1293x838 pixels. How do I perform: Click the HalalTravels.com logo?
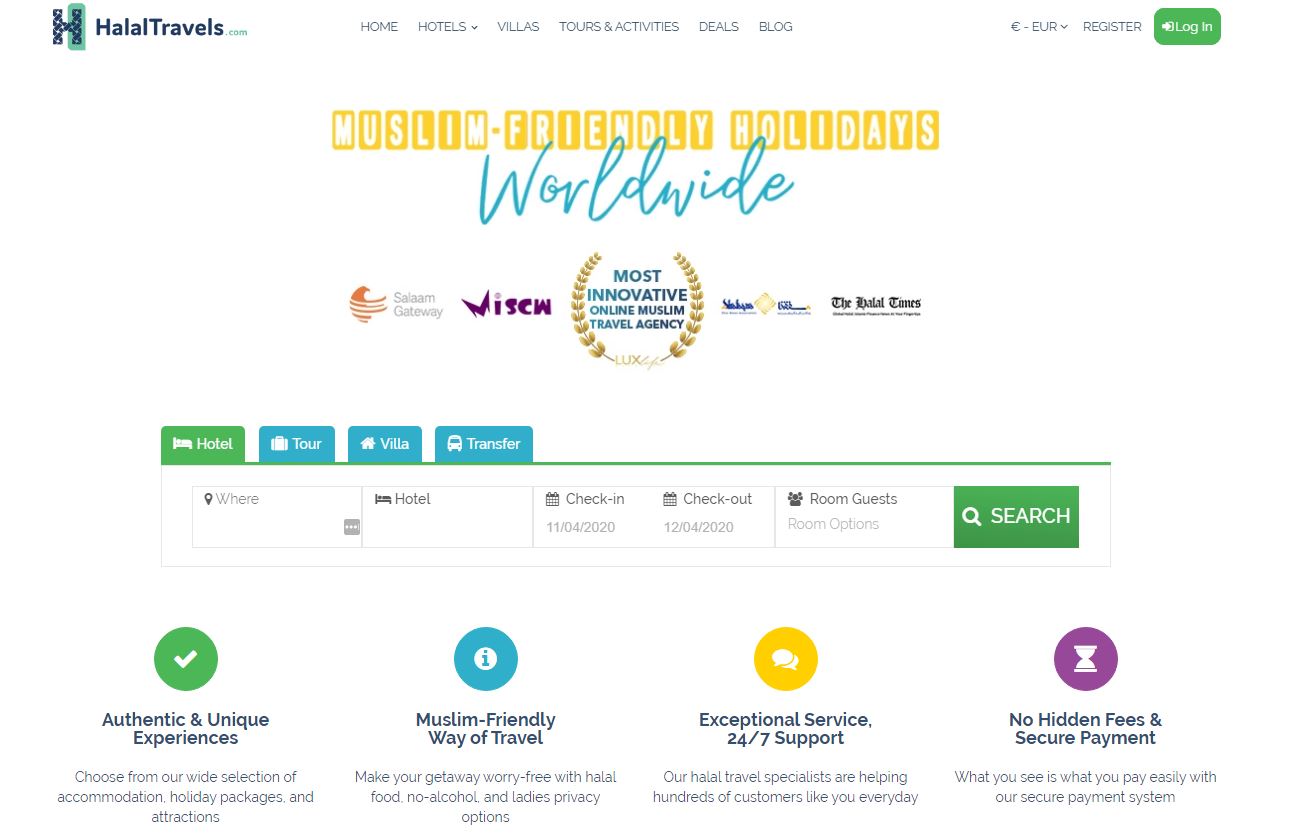point(149,27)
